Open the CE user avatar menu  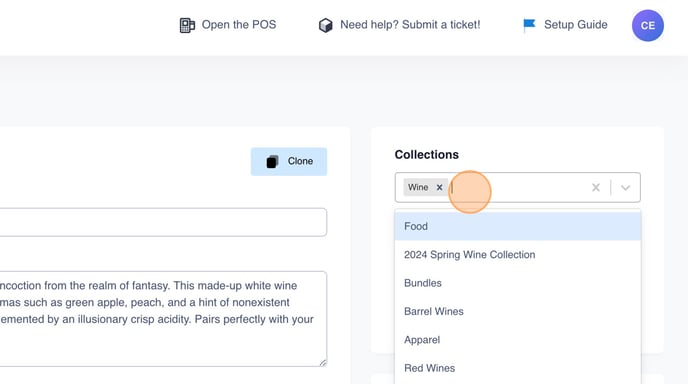point(648,25)
